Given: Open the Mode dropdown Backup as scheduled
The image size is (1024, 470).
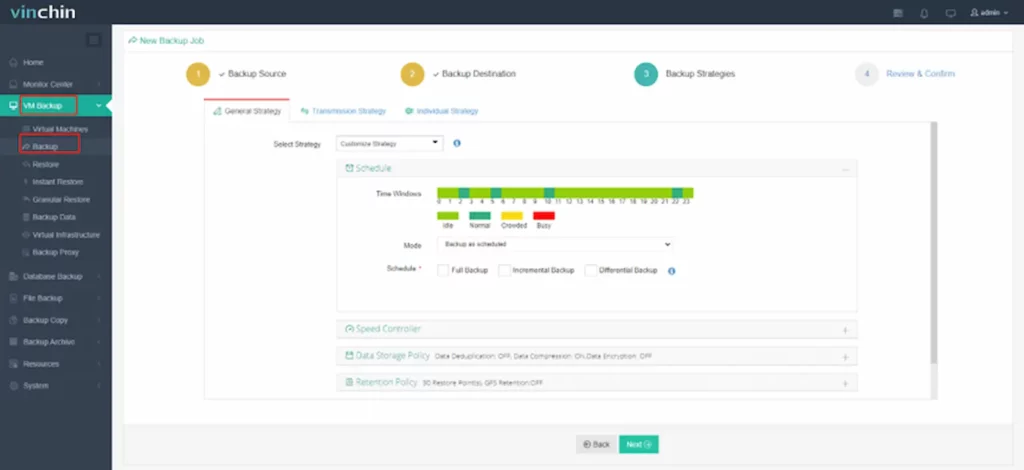Looking at the screenshot, I should click(x=554, y=244).
